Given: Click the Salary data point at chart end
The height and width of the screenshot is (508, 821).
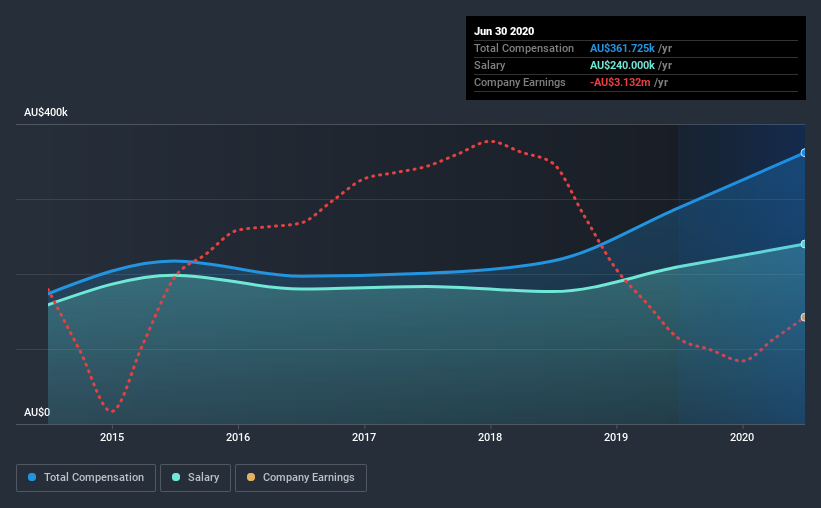Looking at the screenshot, I should [x=803, y=244].
